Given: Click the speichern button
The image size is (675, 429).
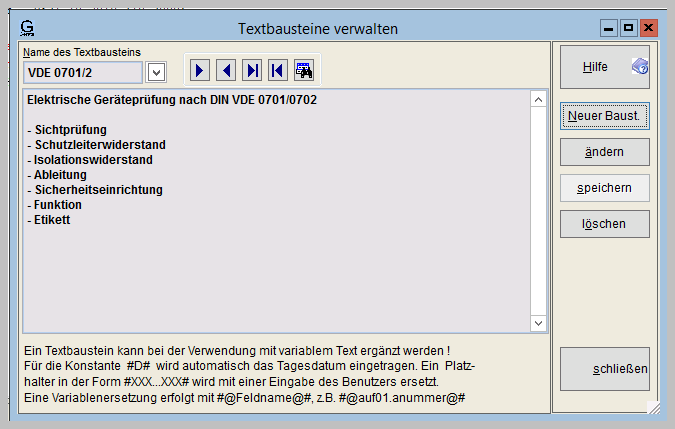Looking at the screenshot, I should coord(604,188).
